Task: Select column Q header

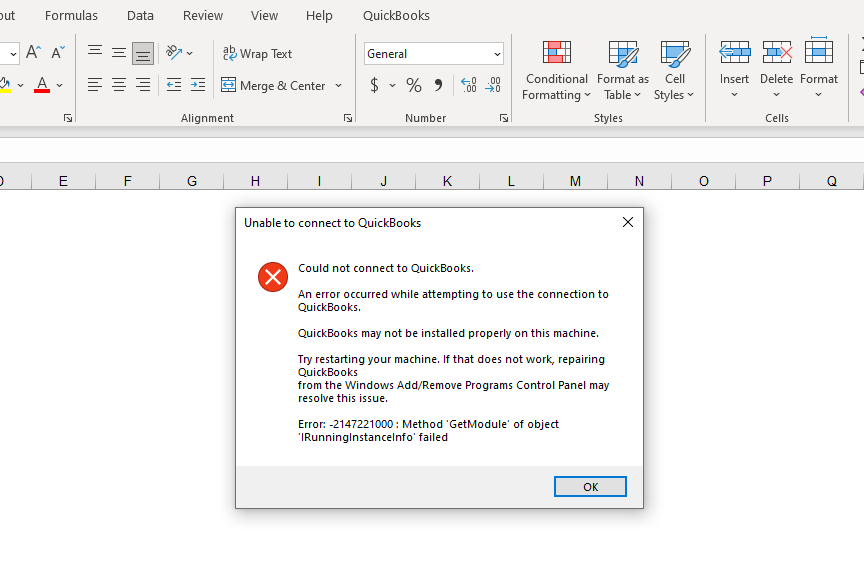Action: coord(831,181)
